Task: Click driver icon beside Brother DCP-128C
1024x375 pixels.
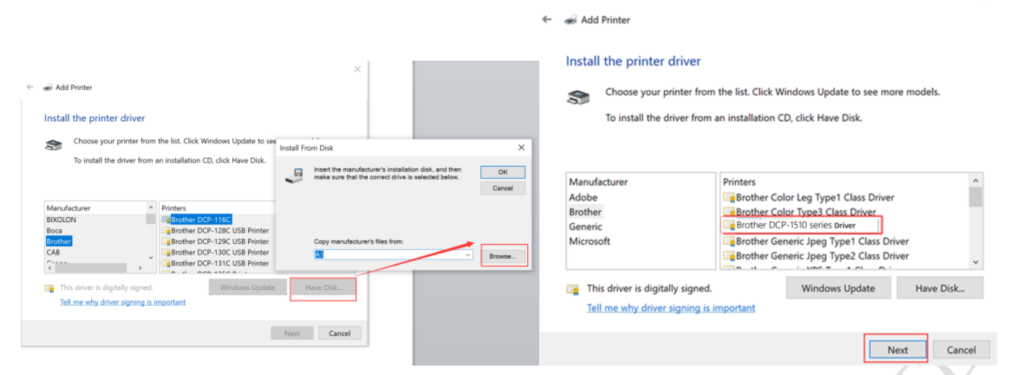Action: (x=166, y=231)
